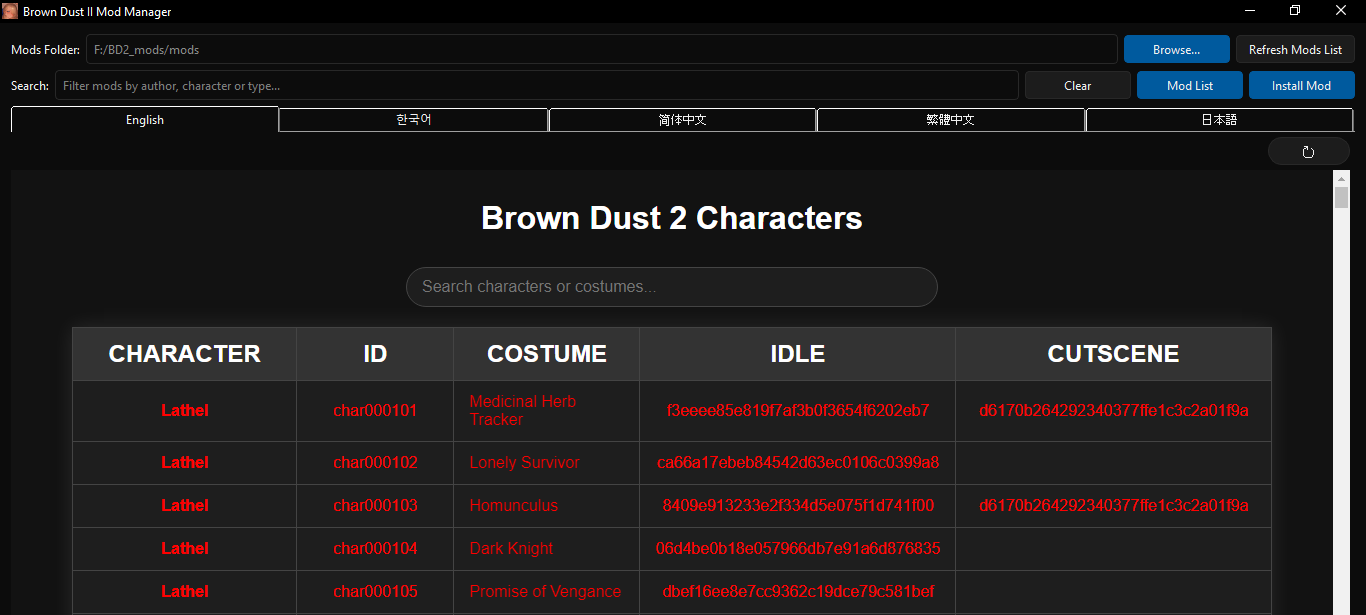Click the cutscene hash in the Homunculus row

tap(1113, 505)
